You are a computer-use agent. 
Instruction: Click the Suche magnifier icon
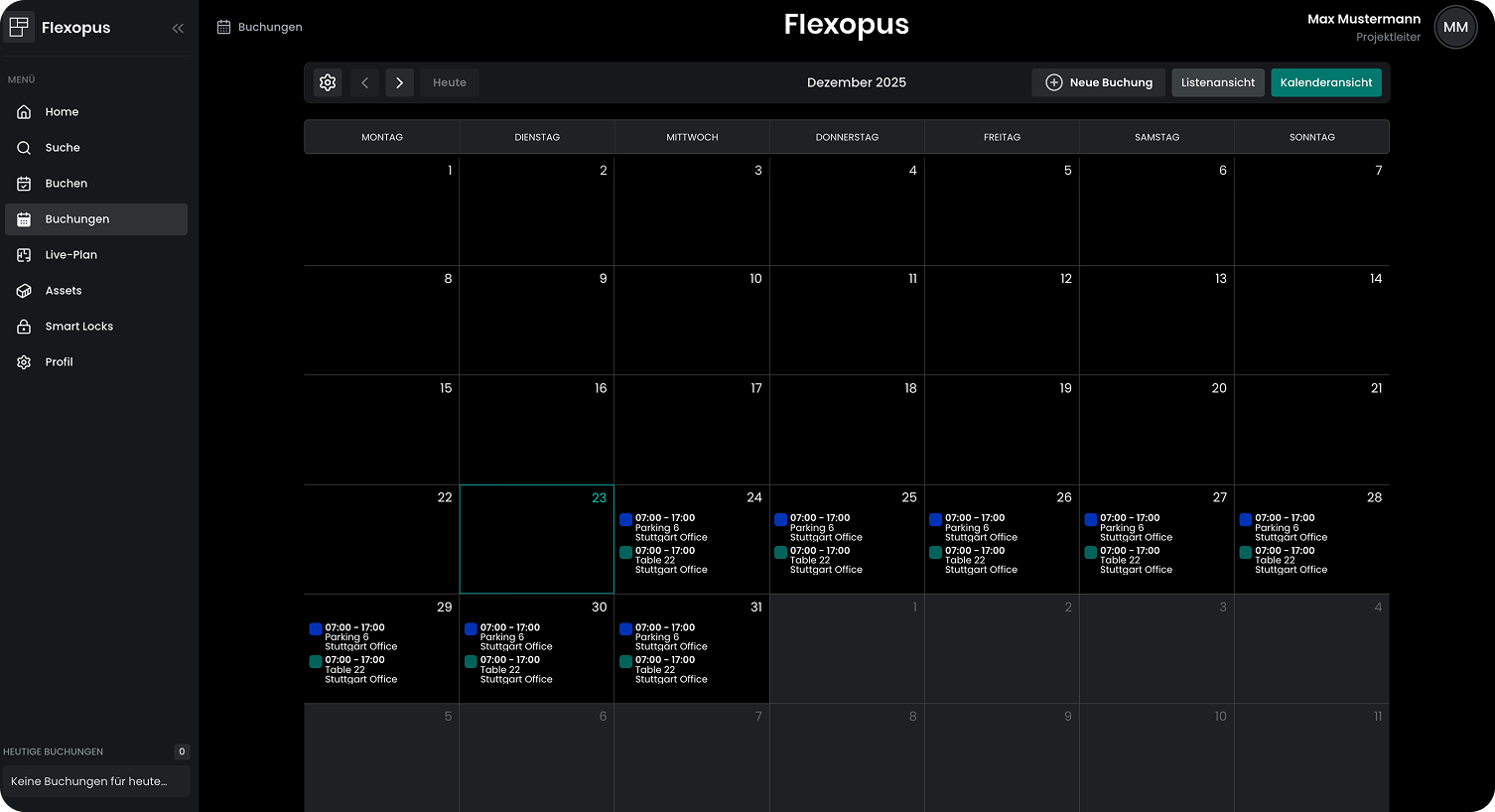click(24, 148)
